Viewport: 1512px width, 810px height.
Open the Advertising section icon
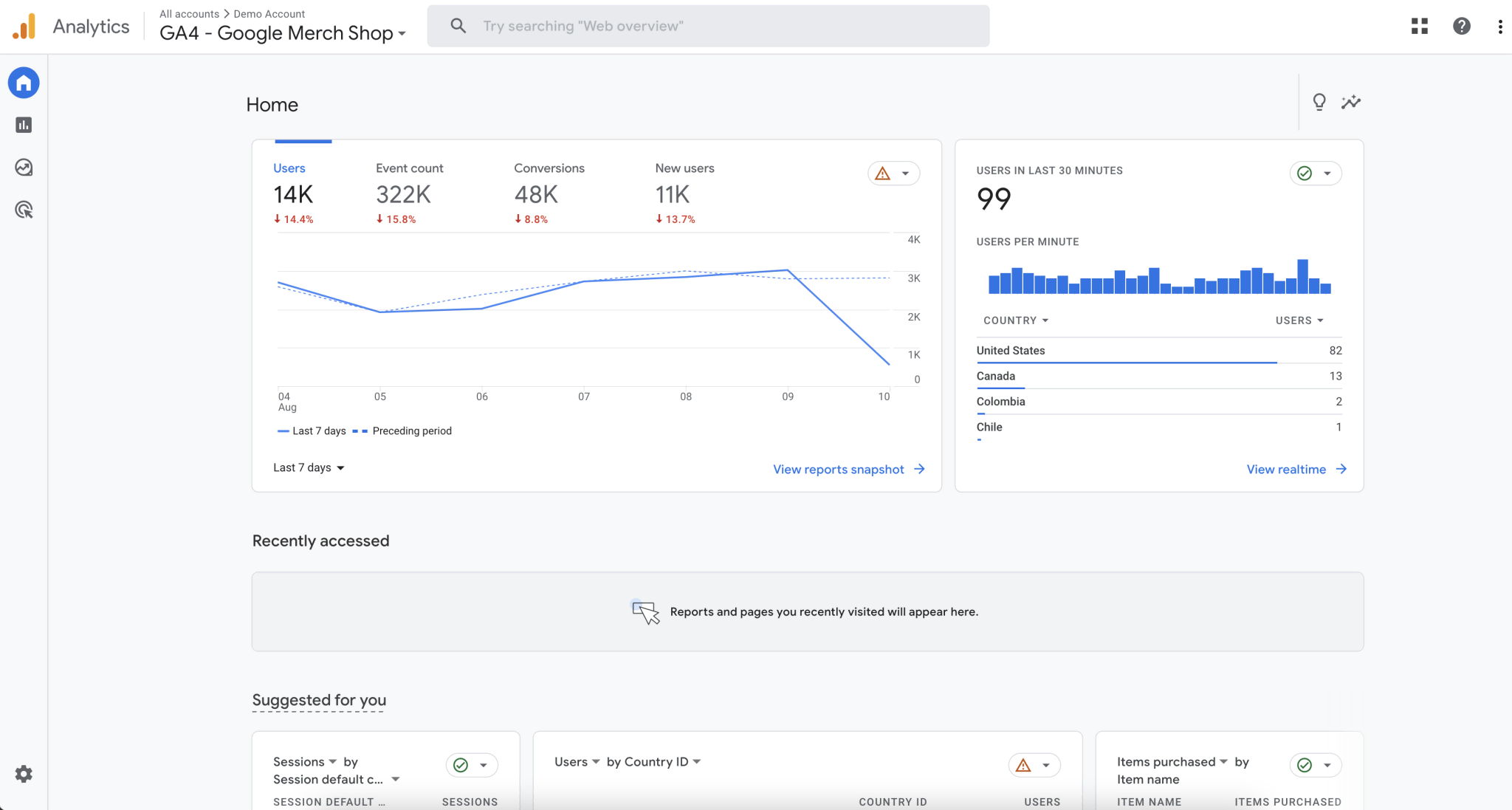pos(24,210)
